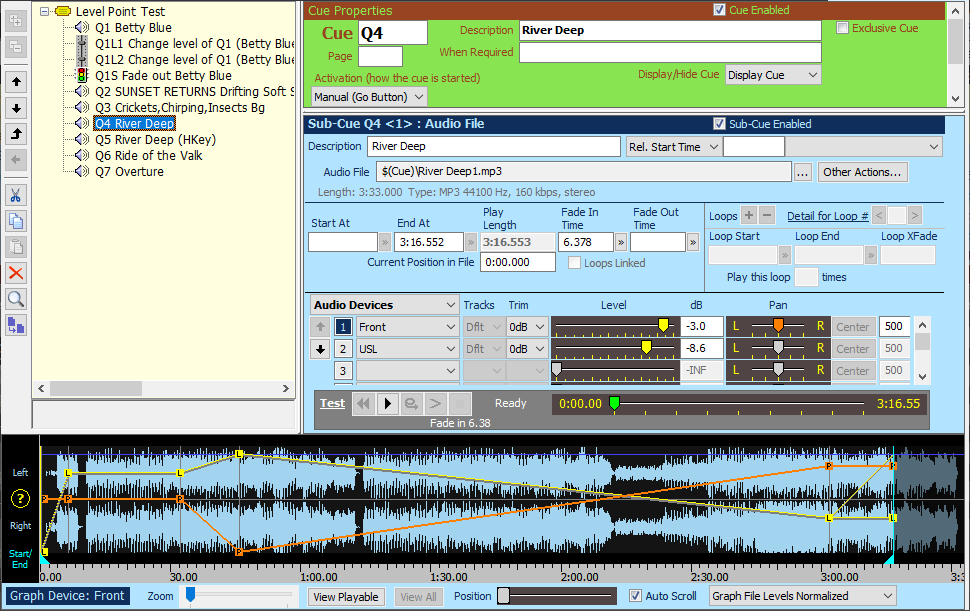Click the cue Description field showing River Deep
Viewport: 970px width, 611px height.
[x=670, y=30]
